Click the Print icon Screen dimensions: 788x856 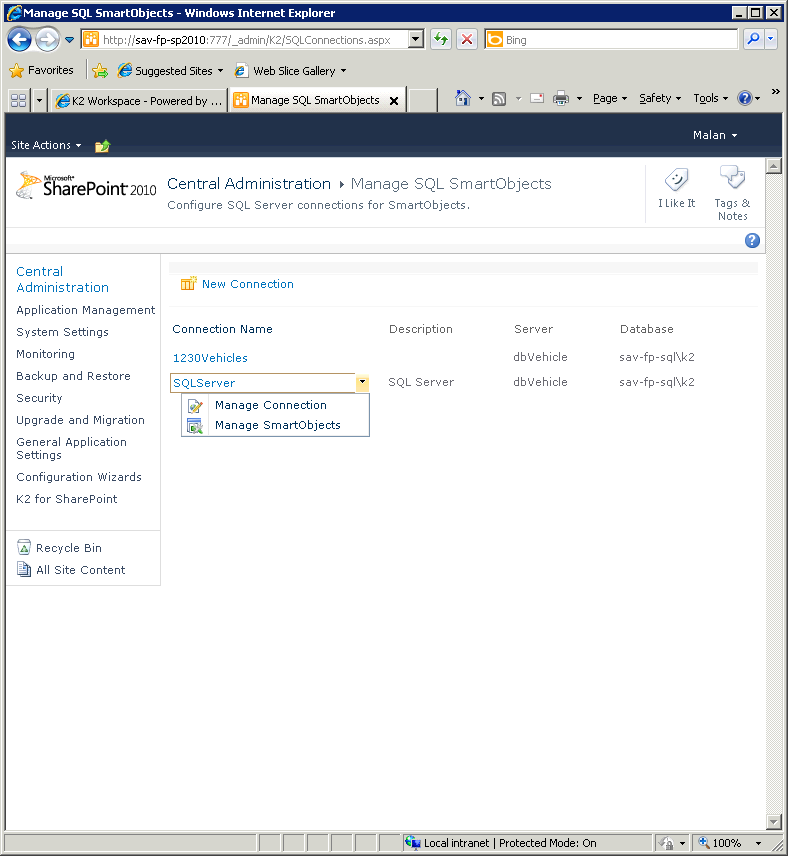pyautogui.click(x=561, y=98)
